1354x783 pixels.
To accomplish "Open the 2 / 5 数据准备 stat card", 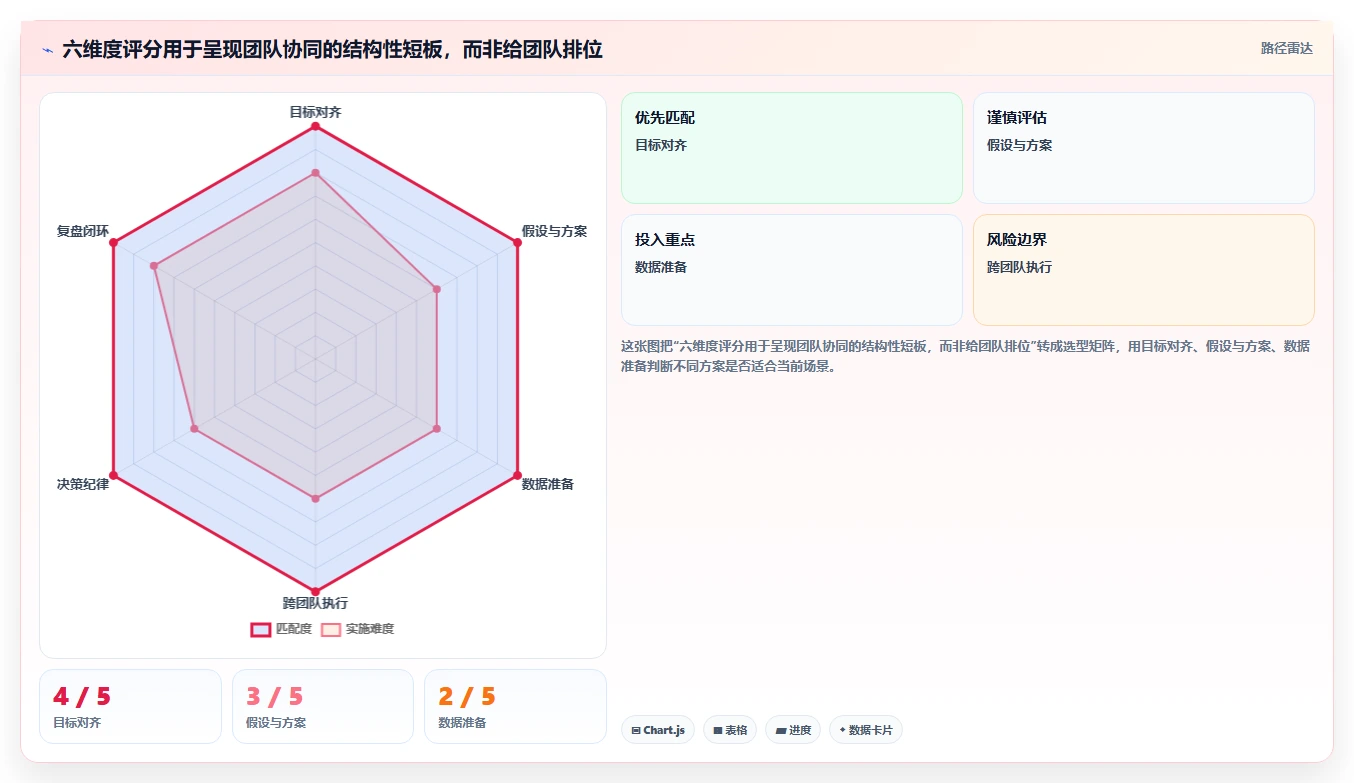I will (x=515, y=707).
